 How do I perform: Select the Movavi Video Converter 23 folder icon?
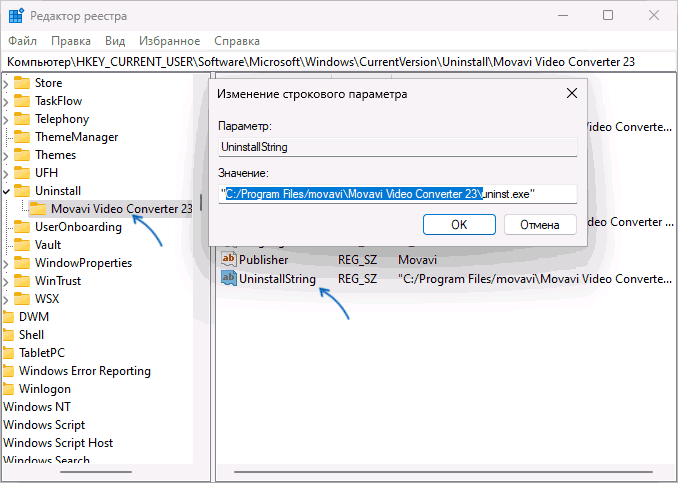[38, 209]
